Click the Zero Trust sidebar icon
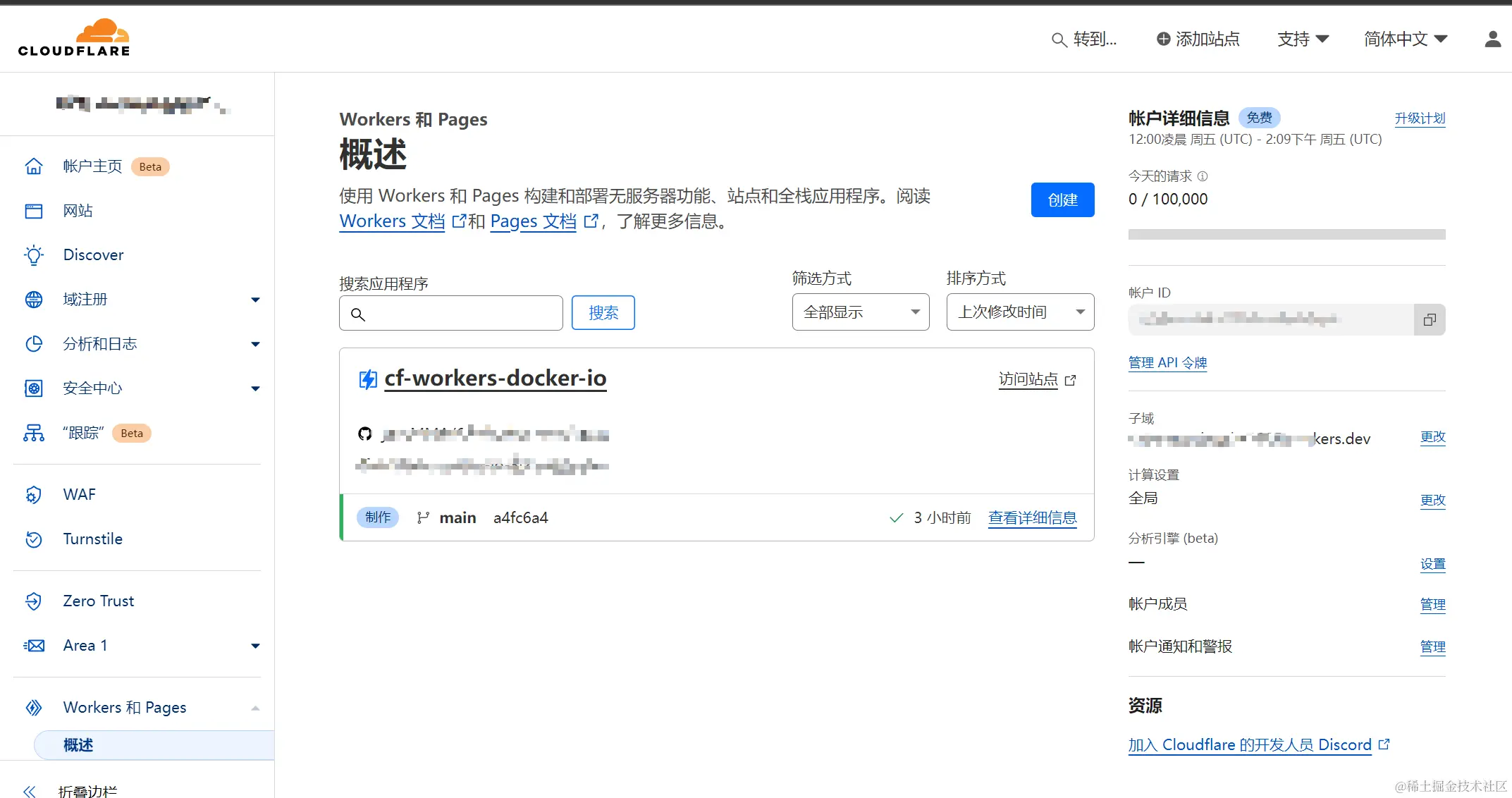Image resolution: width=1512 pixels, height=798 pixels. pyautogui.click(x=34, y=601)
